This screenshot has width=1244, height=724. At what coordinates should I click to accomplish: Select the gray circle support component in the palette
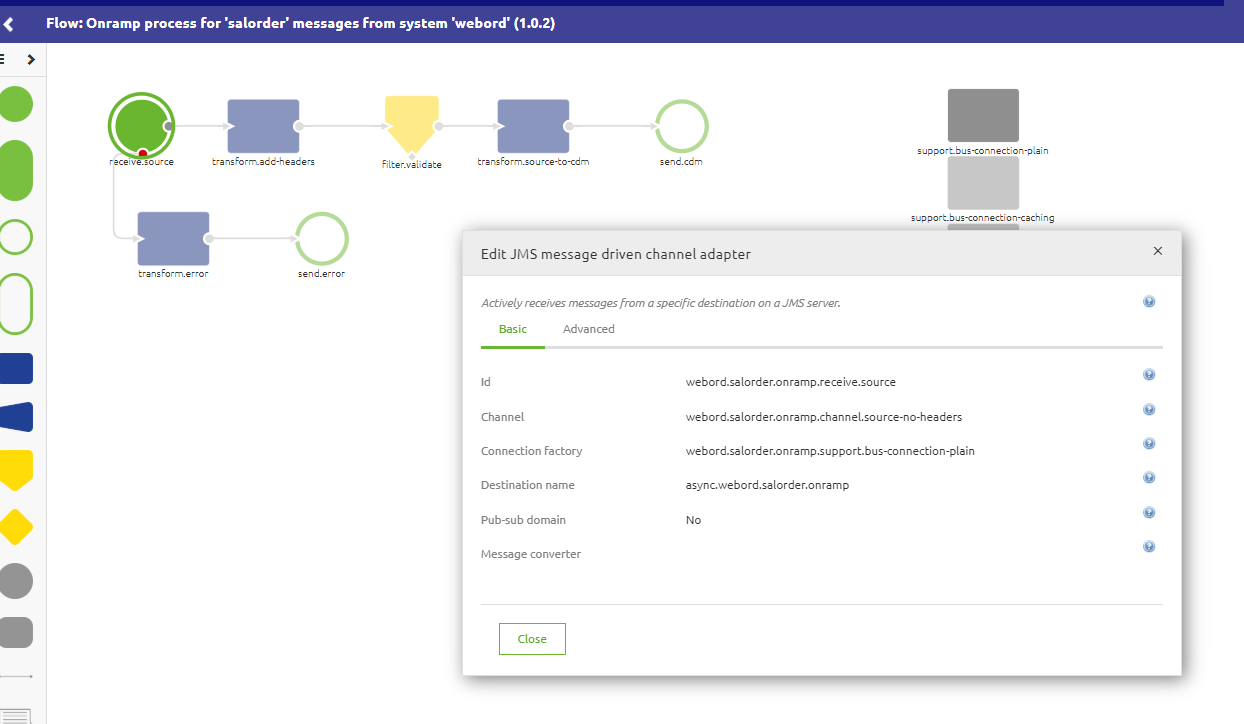[x=18, y=580]
